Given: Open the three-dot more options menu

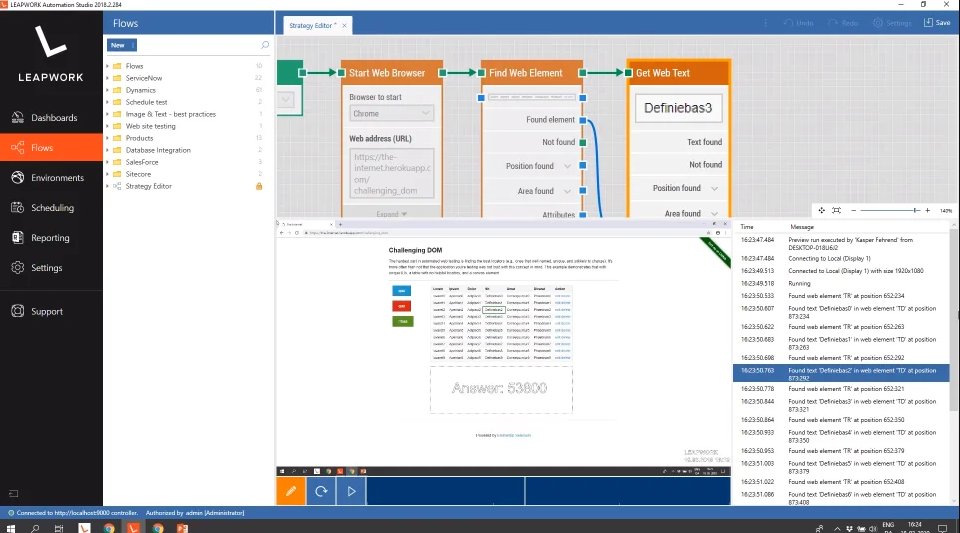Looking at the screenshot, I should pos(765,23).
